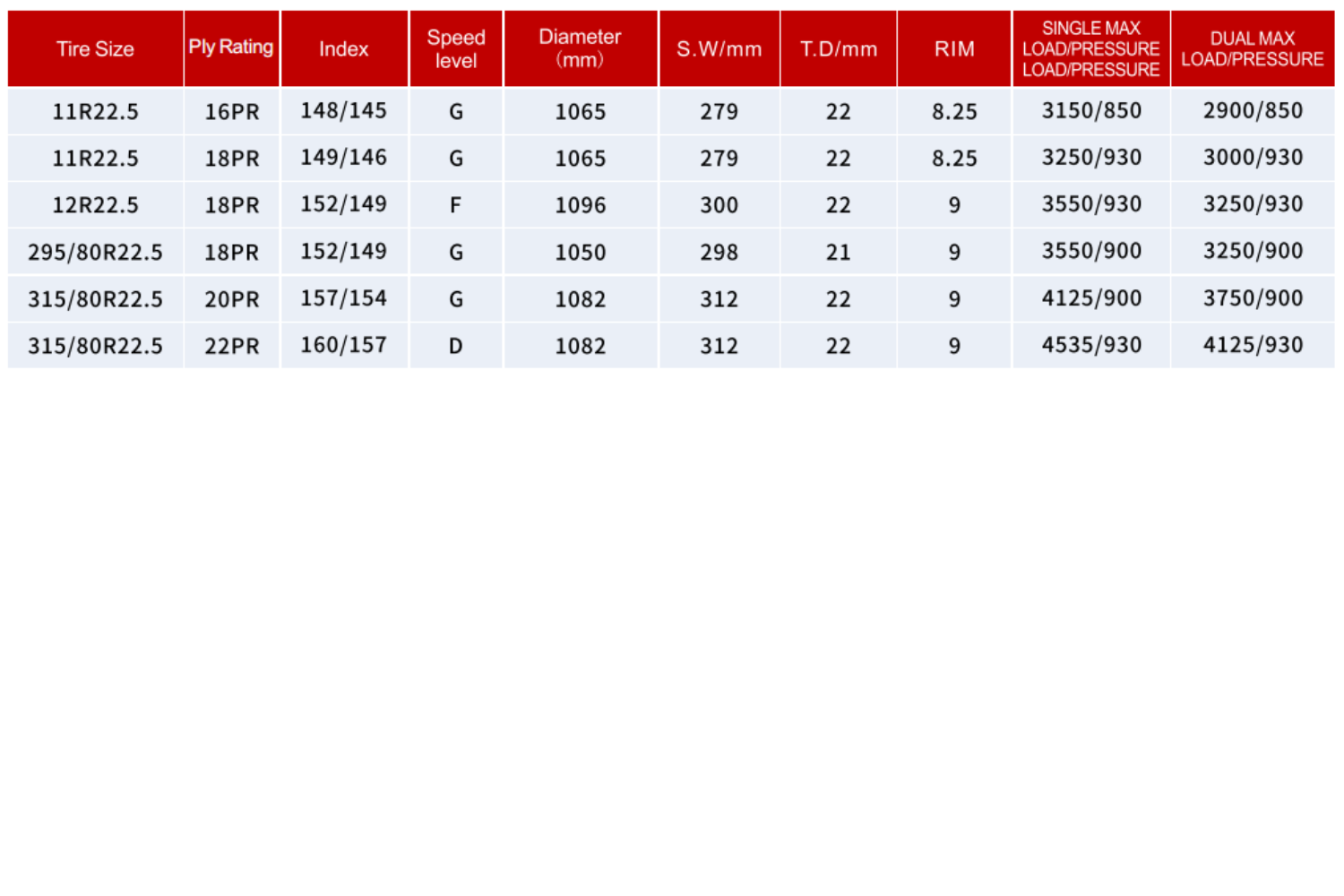Click the T.D/mm column header
Screen dimensions: 1344x896
(838, 49)
